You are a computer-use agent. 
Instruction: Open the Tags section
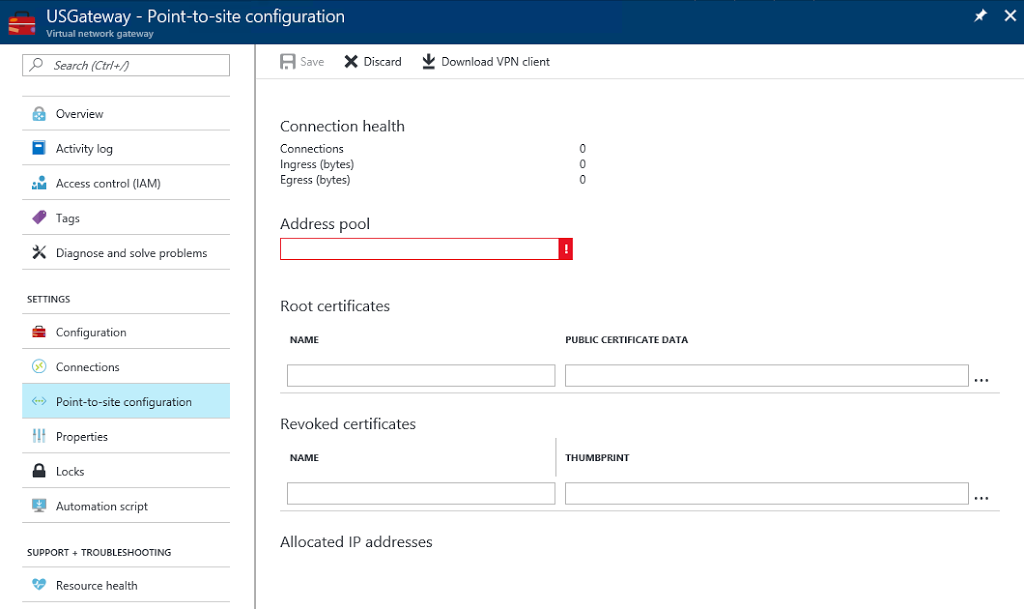(x=126, y=218)
